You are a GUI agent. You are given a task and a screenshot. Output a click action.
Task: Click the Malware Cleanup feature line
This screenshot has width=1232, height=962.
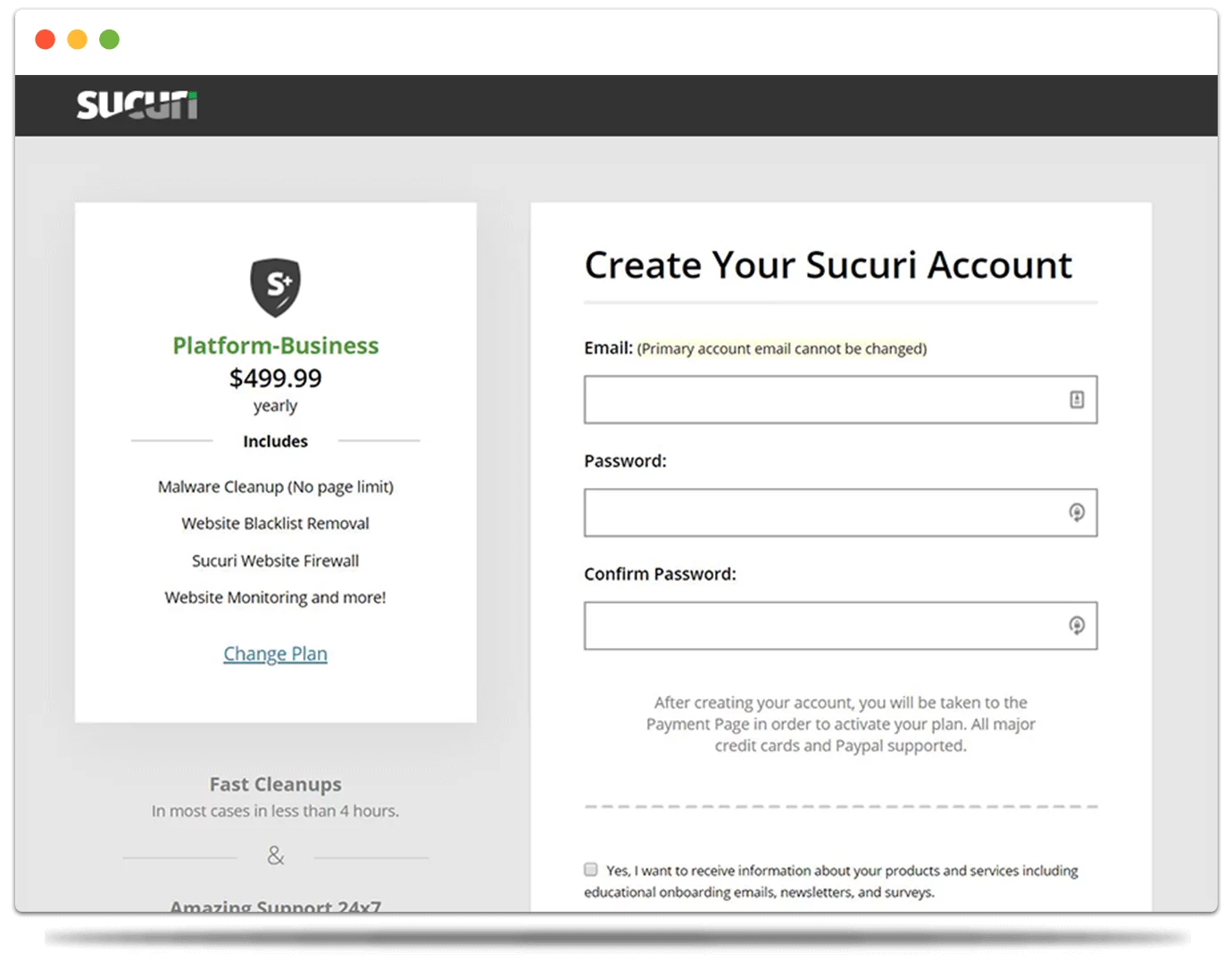(275, 487)
